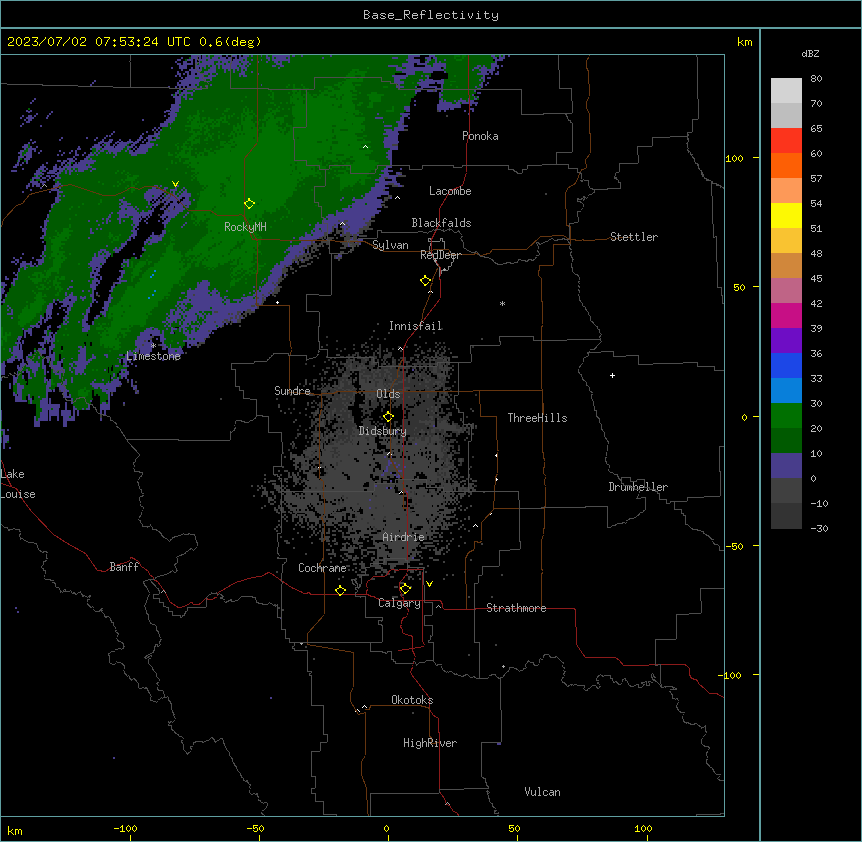Click the red swatch between 65 and 60 dBZ
The image size is (862, 842).
coord(786,140)
